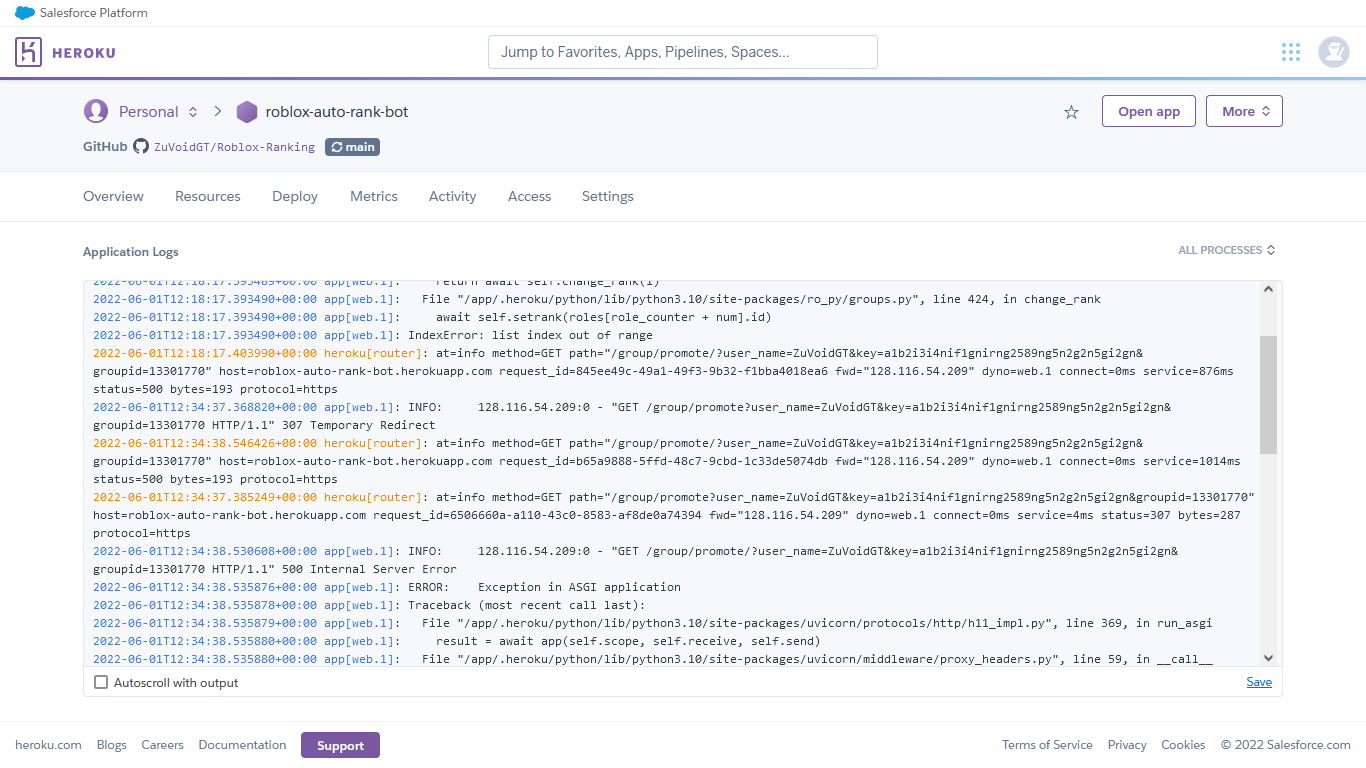Click the 'Application Logs' heading

[131, 252]
